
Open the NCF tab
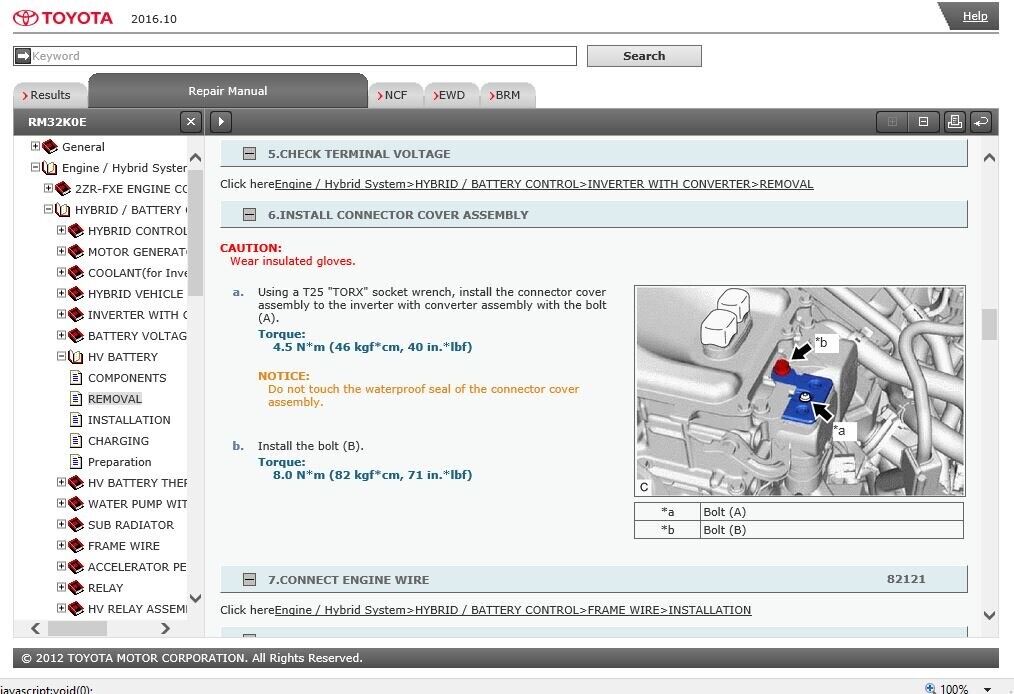pyautogui.click(x=395, y=95)
